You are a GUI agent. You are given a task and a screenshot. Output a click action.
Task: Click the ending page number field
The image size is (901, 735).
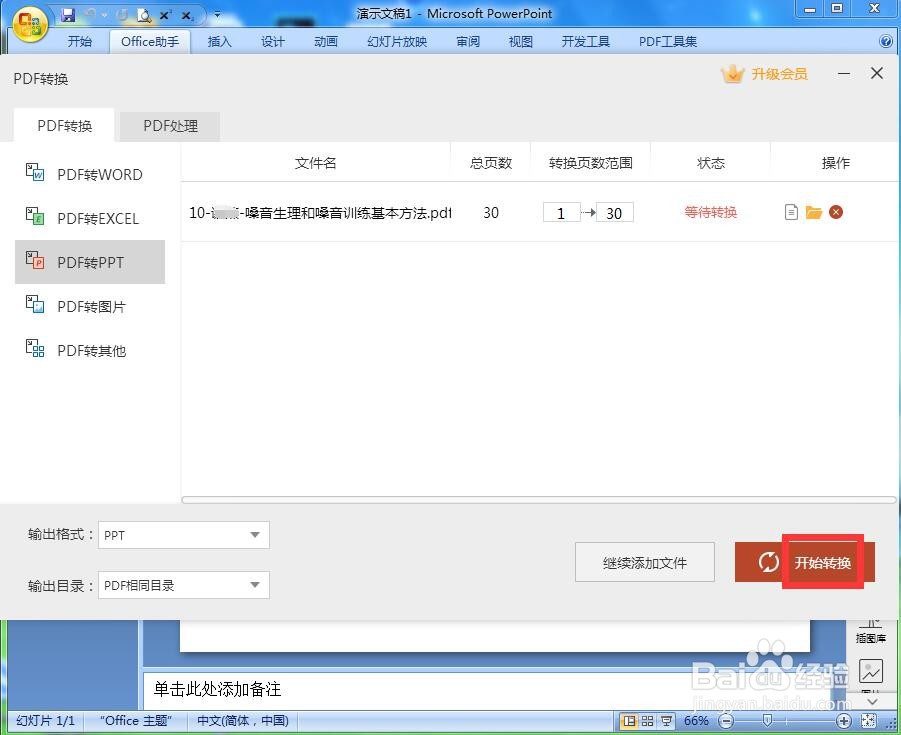pos(613,212)
